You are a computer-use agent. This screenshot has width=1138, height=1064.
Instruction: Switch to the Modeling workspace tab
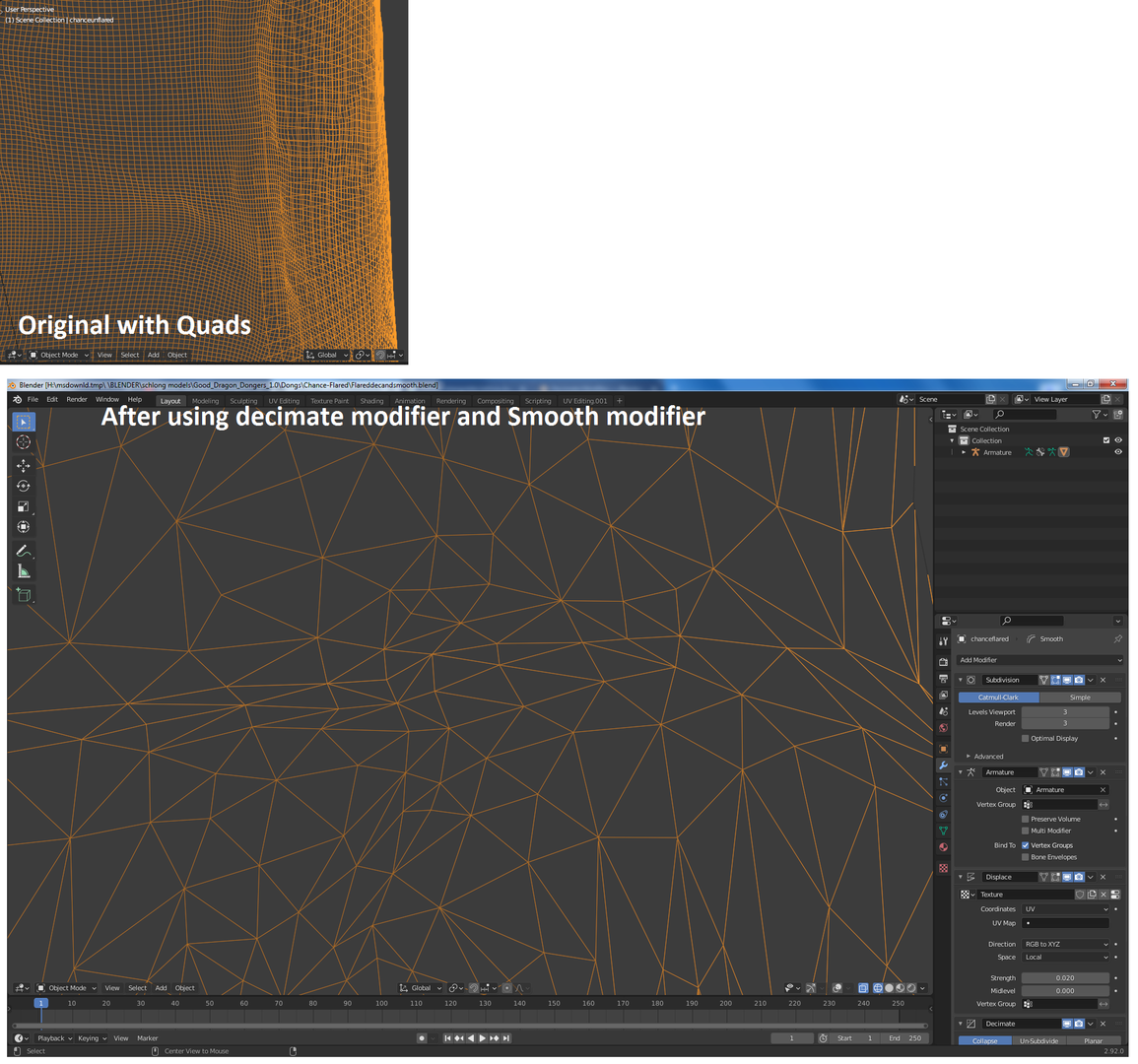[x=205, y=401]
